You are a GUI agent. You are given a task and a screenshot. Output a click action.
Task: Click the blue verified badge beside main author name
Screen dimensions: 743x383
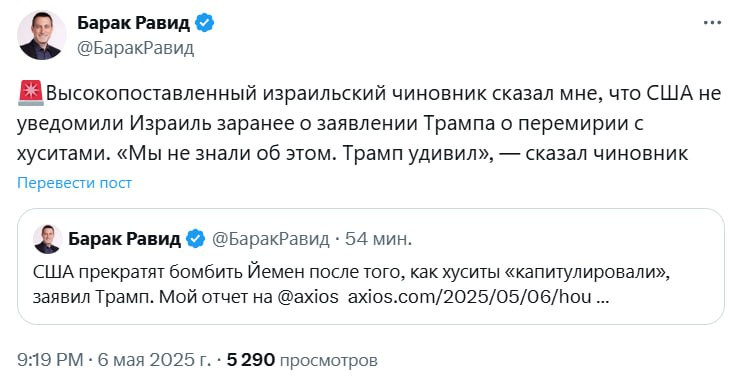205,23
